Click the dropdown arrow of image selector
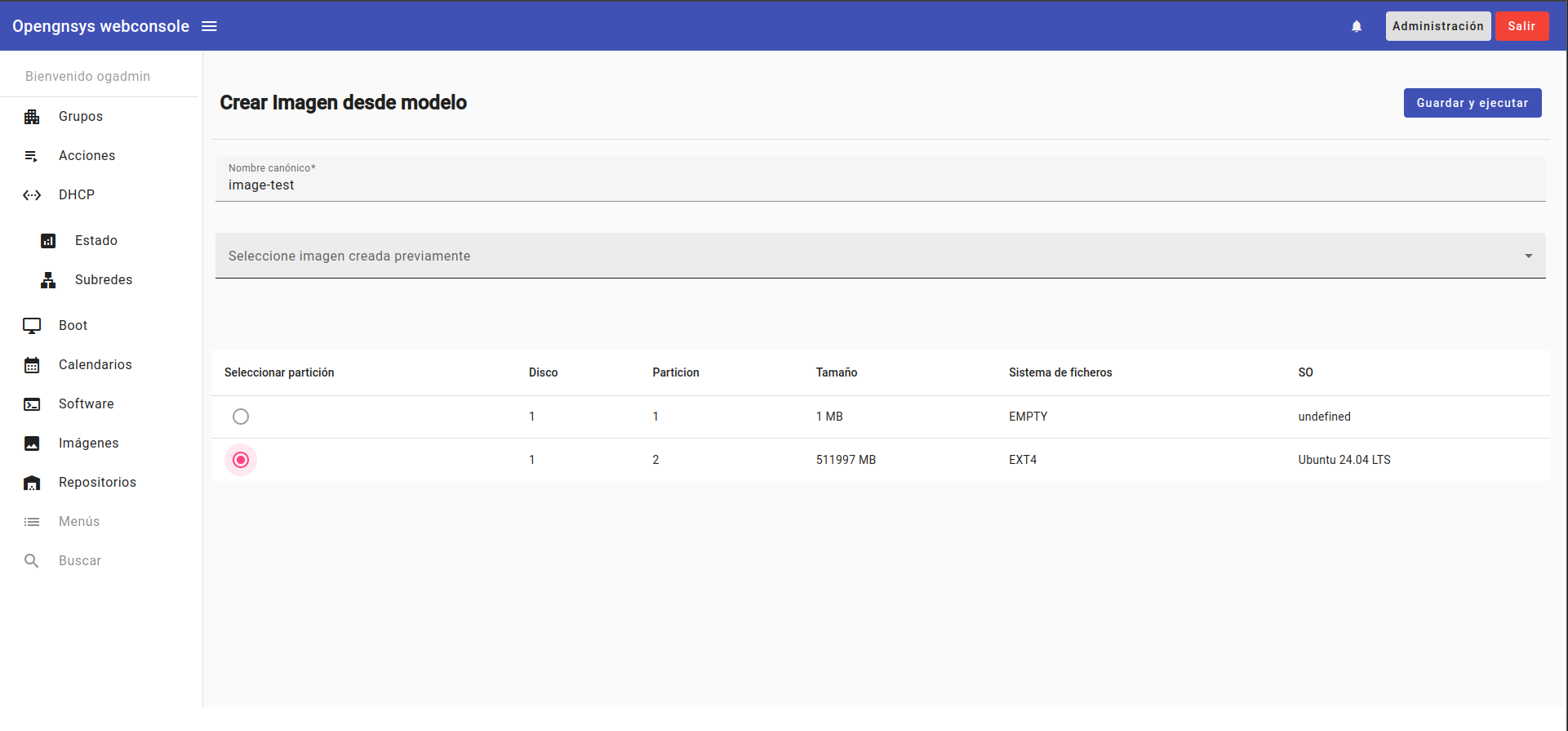This screenshot has width=1568, height=731. [1528, 256]
